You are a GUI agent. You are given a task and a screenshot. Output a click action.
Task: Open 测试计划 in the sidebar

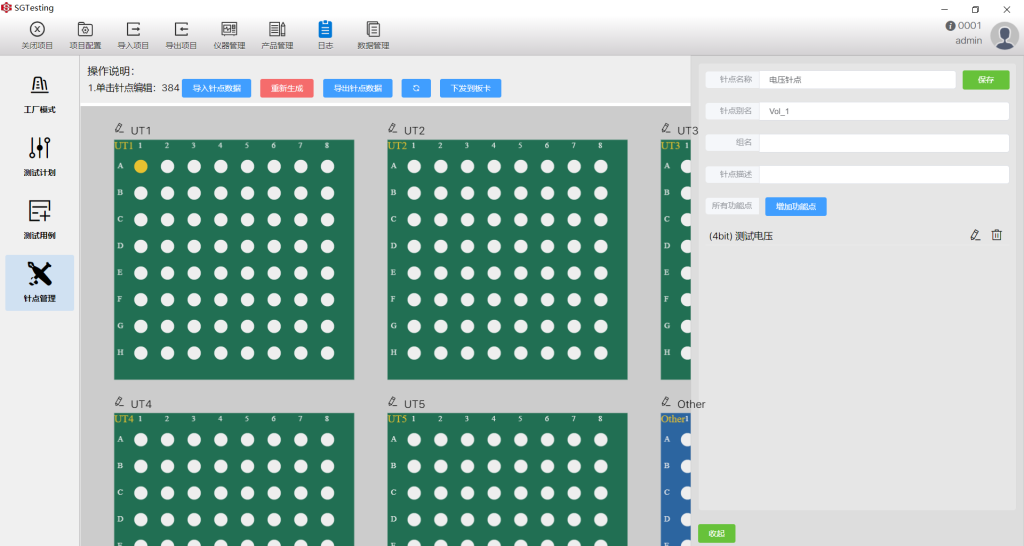40,157
